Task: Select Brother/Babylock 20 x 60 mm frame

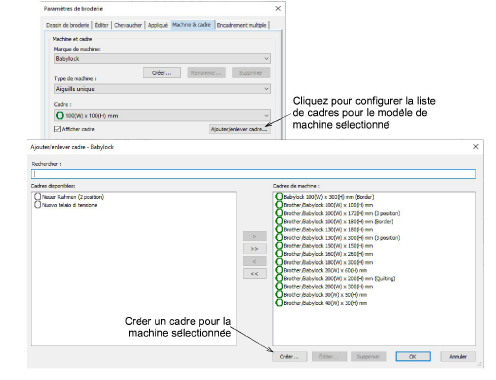Action: [x=321, y=270]
